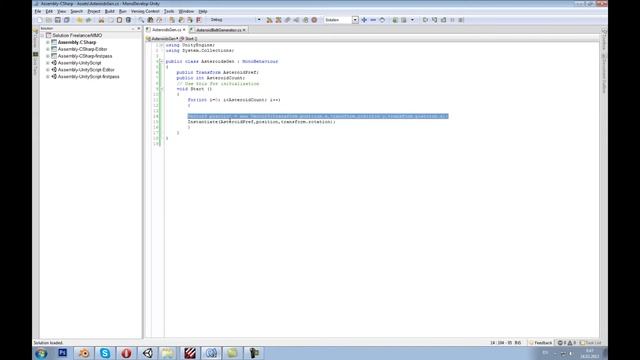Expand the Assembly-CSharp project node
The width and height of the screenshot is (640, 360).
point(48,42)
